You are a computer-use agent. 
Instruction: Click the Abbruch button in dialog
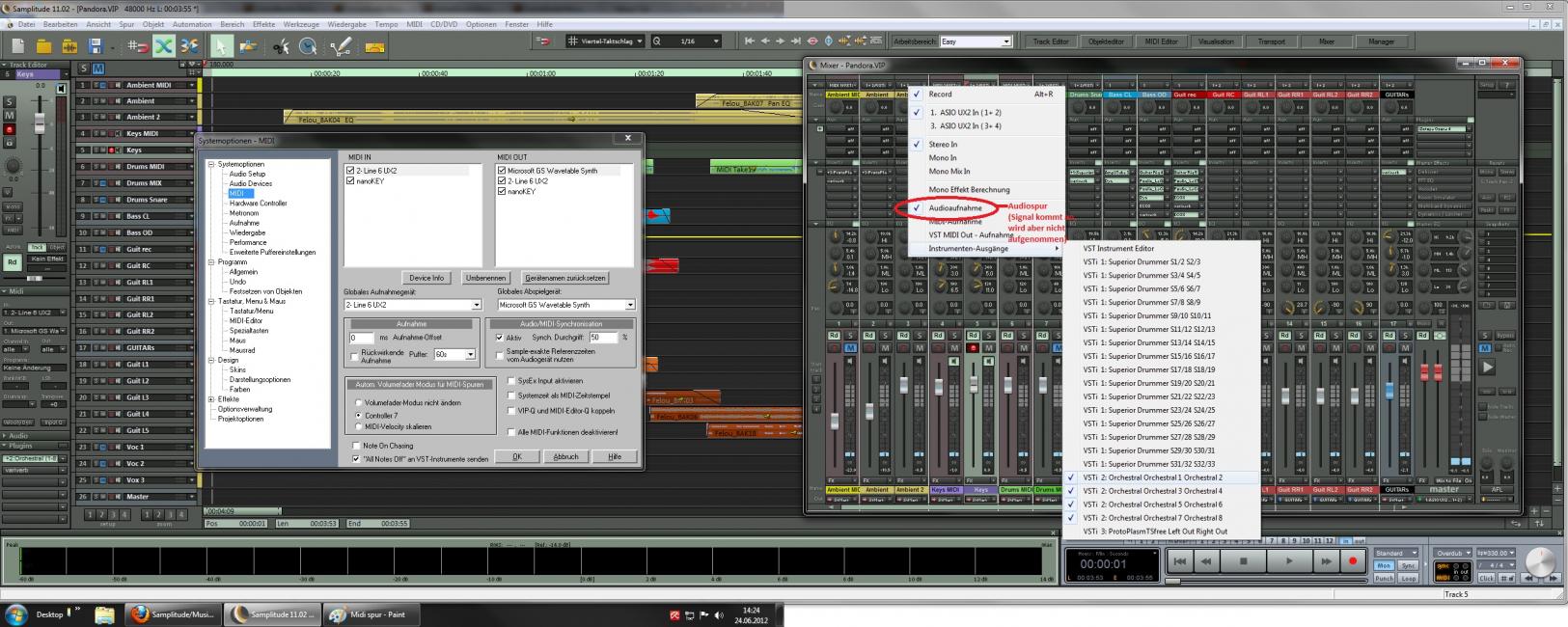pos(565,456)
